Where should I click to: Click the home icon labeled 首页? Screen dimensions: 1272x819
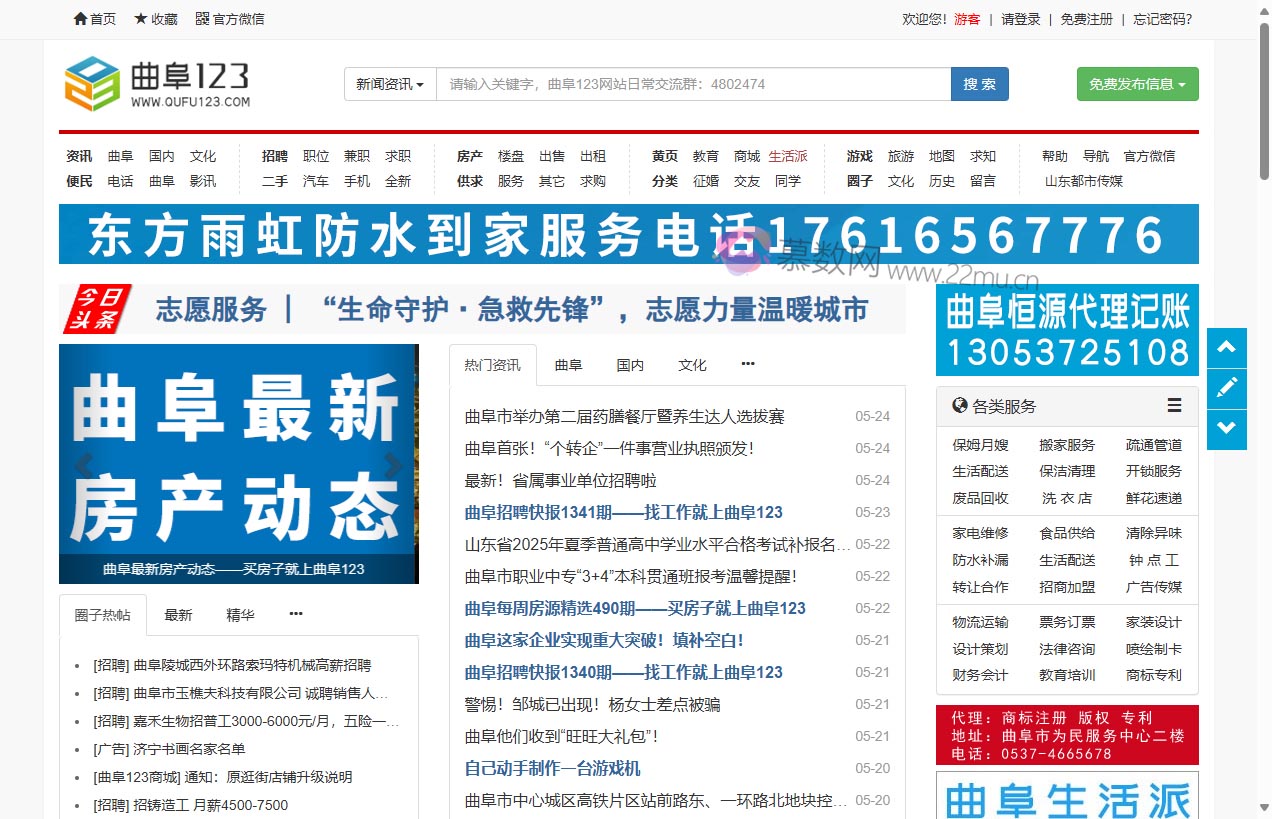(x=81, y=19)
